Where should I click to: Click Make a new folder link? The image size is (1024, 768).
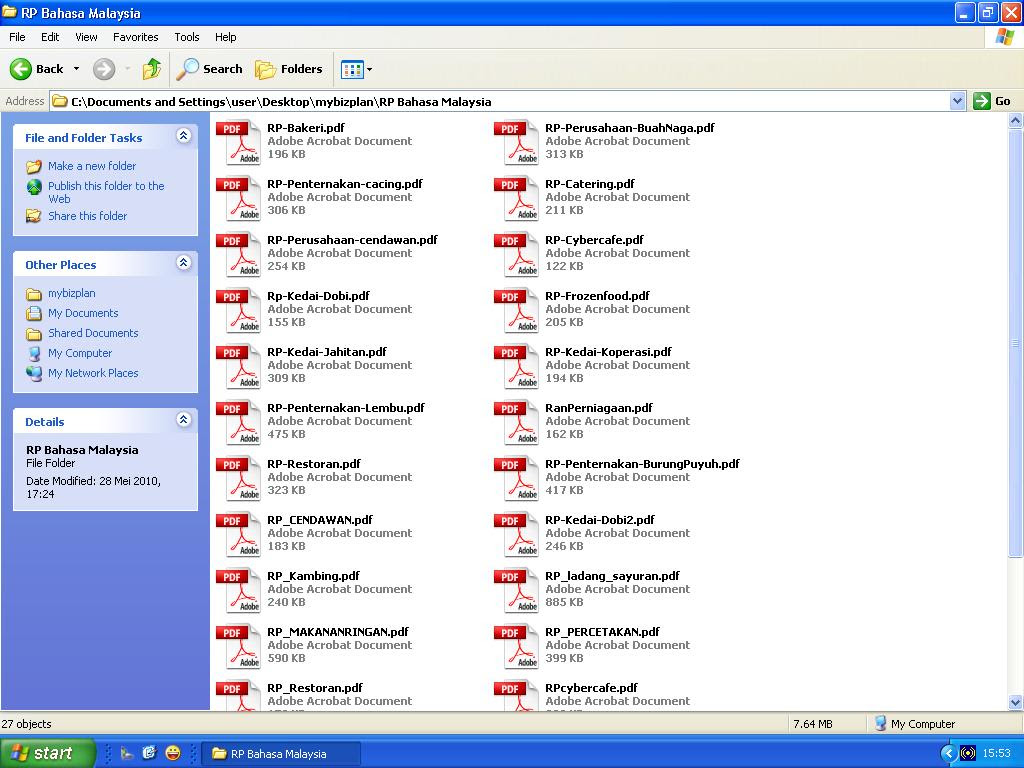[x=92, y=166]
